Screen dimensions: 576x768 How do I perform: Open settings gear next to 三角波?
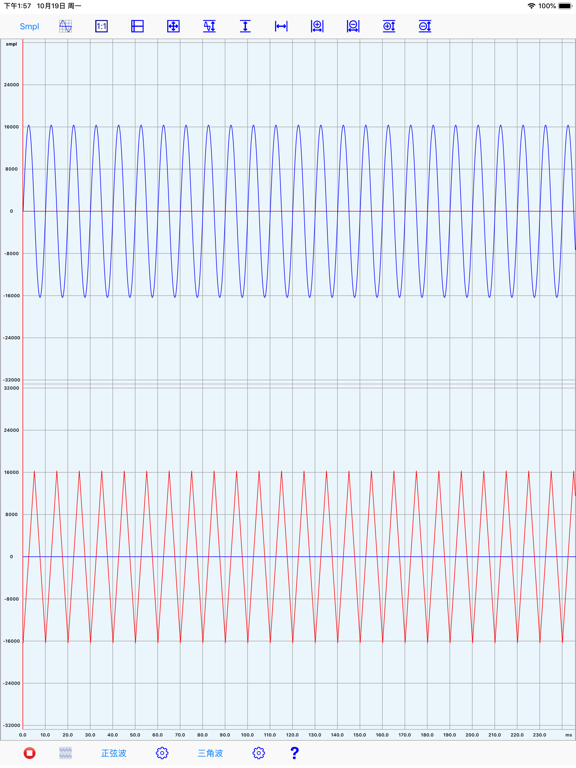tap(259, 753)
